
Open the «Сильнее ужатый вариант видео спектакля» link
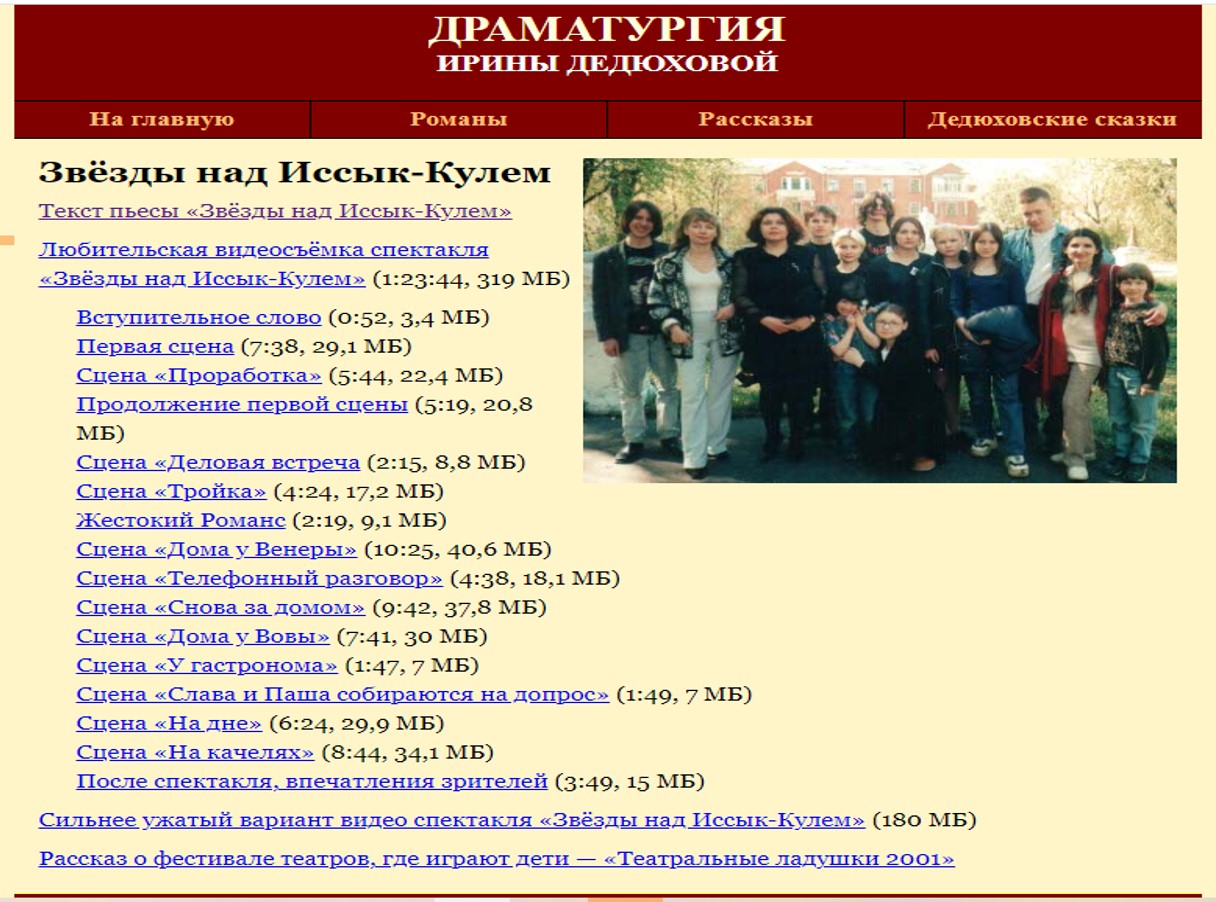(451, 821)
